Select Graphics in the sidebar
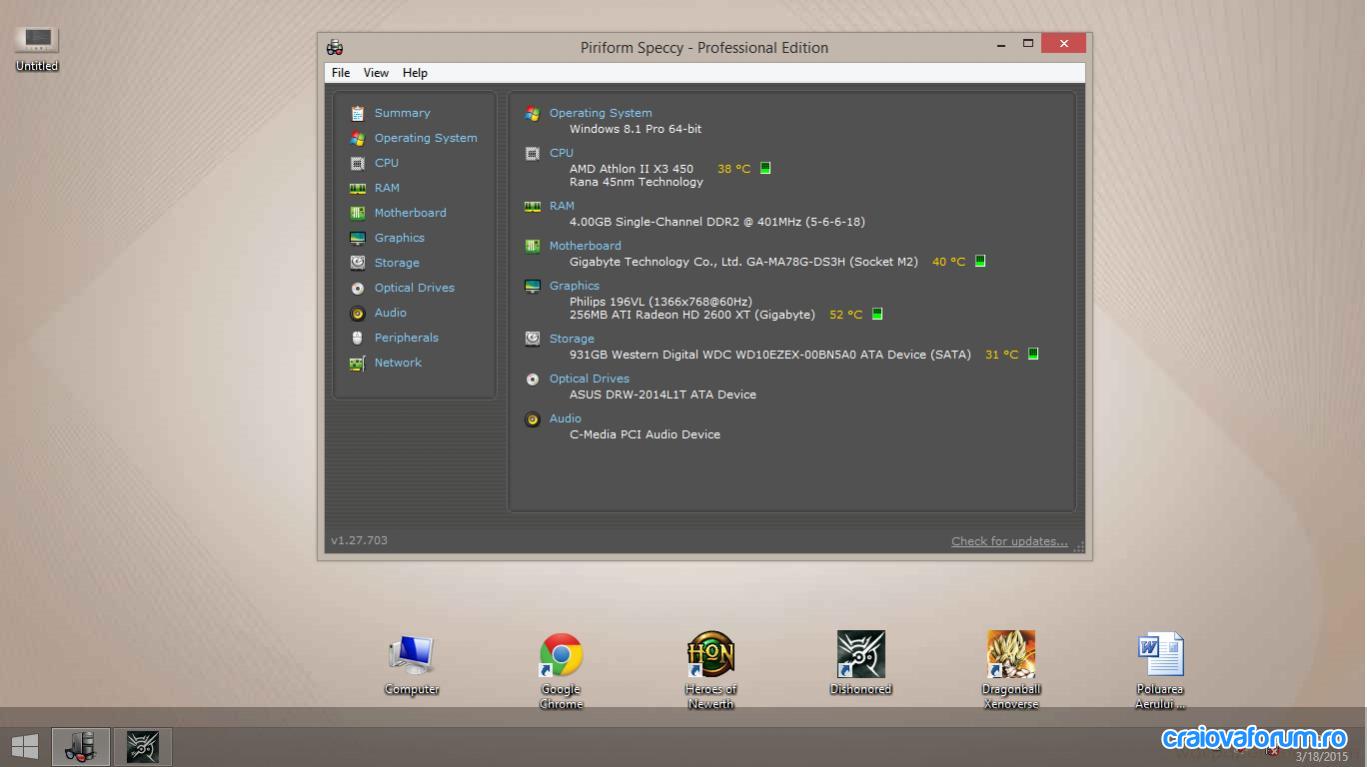1367x767 pixels. coord(399,238)
